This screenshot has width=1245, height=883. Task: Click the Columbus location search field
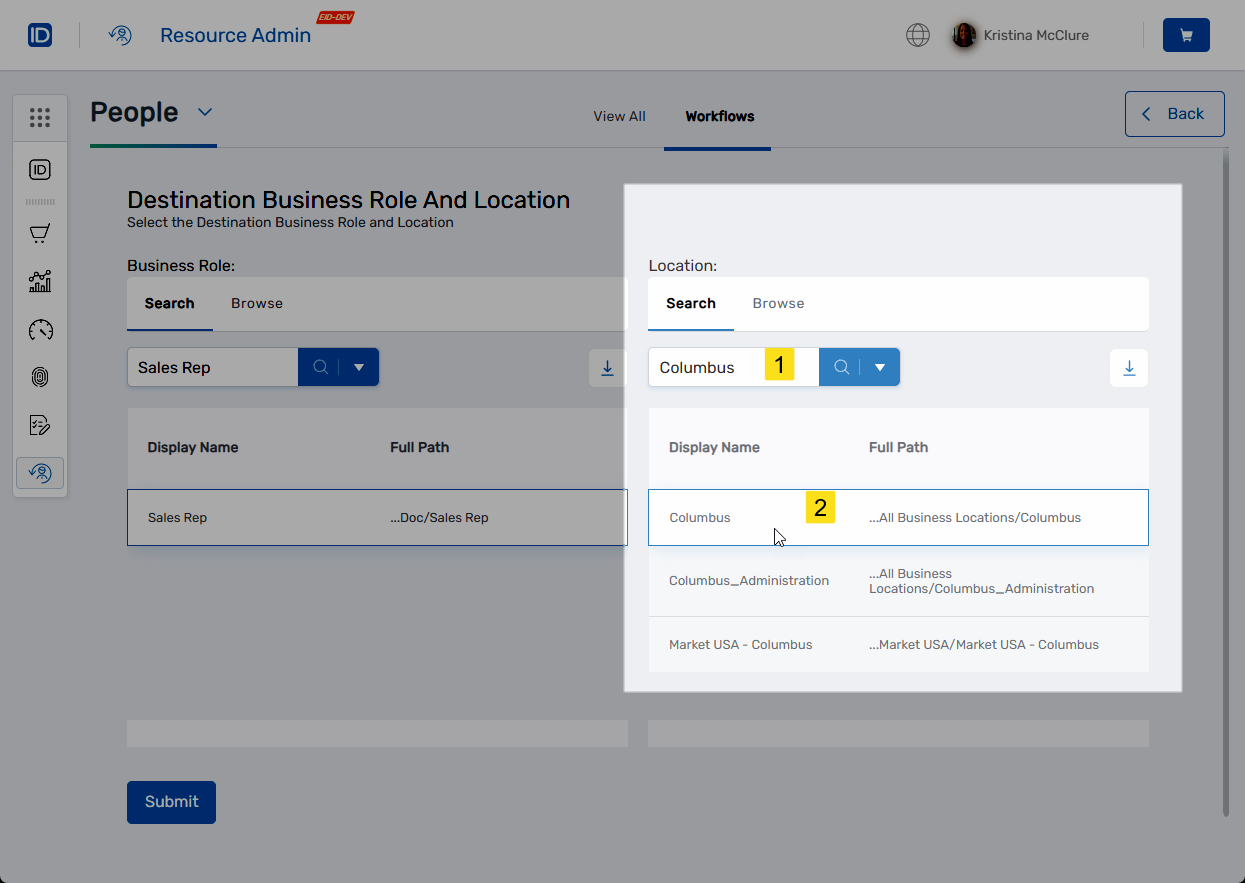pos(710,367)
